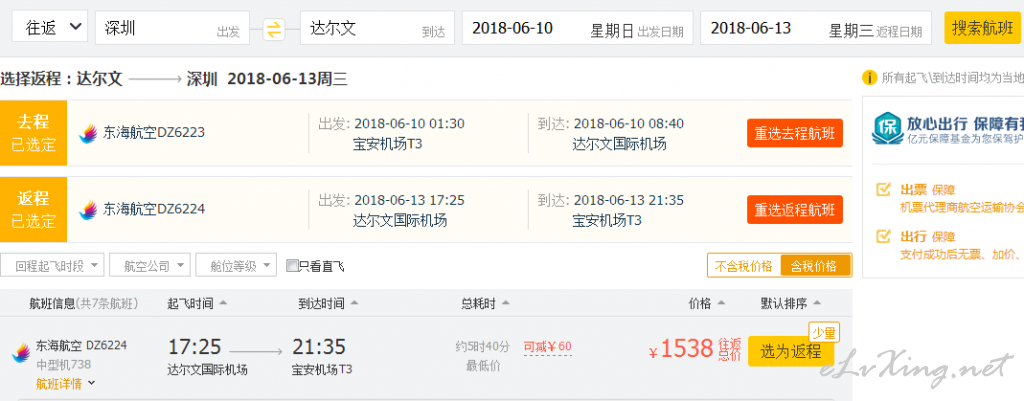The image size is (1024, 401).
Task: Click the 出行 保障 checkmark icon
Action: tap(883, 237)
